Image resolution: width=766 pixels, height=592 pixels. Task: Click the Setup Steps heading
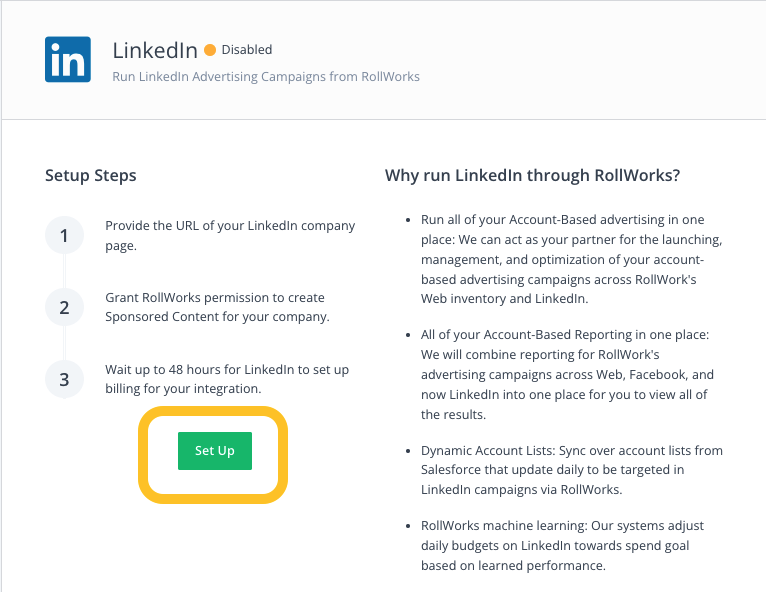91,175
